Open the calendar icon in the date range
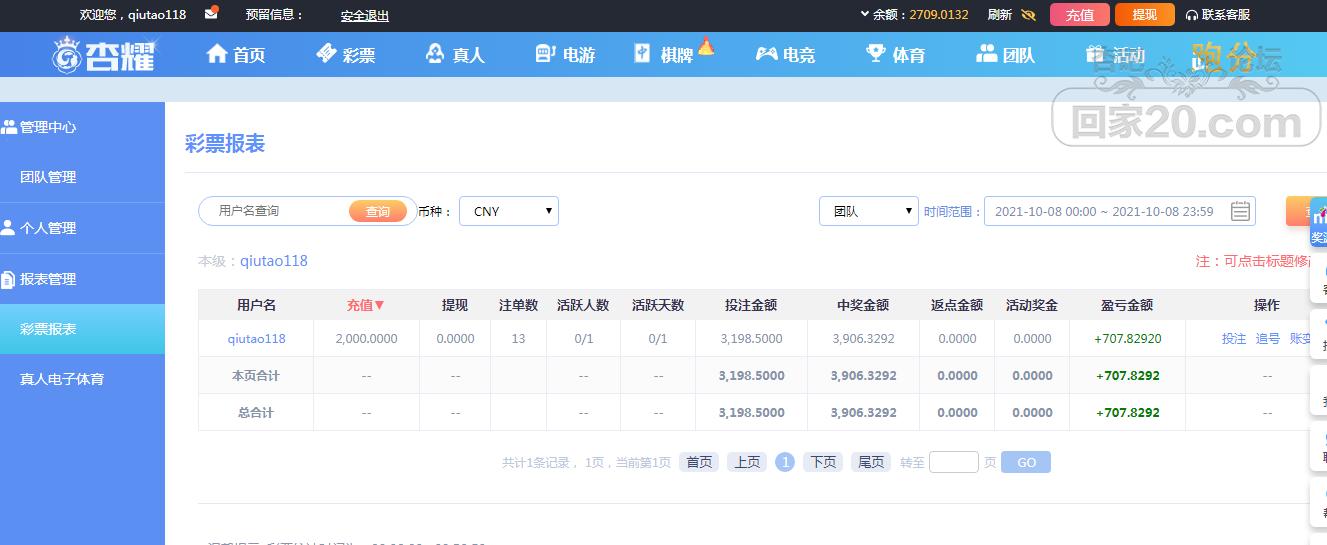 click(1240, 211)
